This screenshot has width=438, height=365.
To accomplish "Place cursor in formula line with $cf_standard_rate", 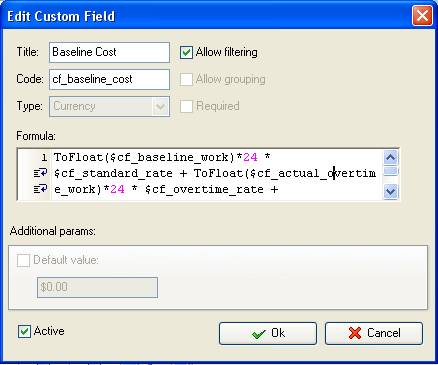I will click(215, 173).
